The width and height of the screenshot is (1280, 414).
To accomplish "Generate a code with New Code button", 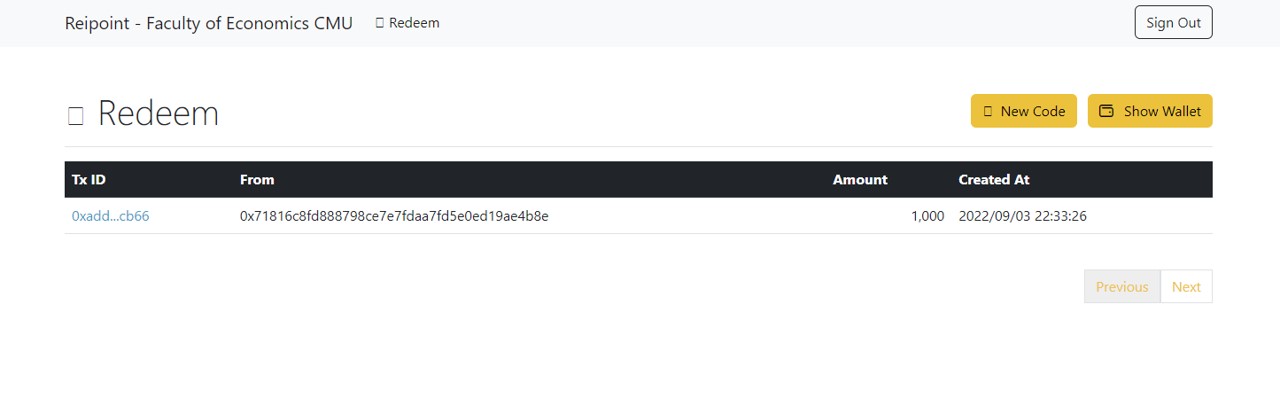I will point(1024,111).
